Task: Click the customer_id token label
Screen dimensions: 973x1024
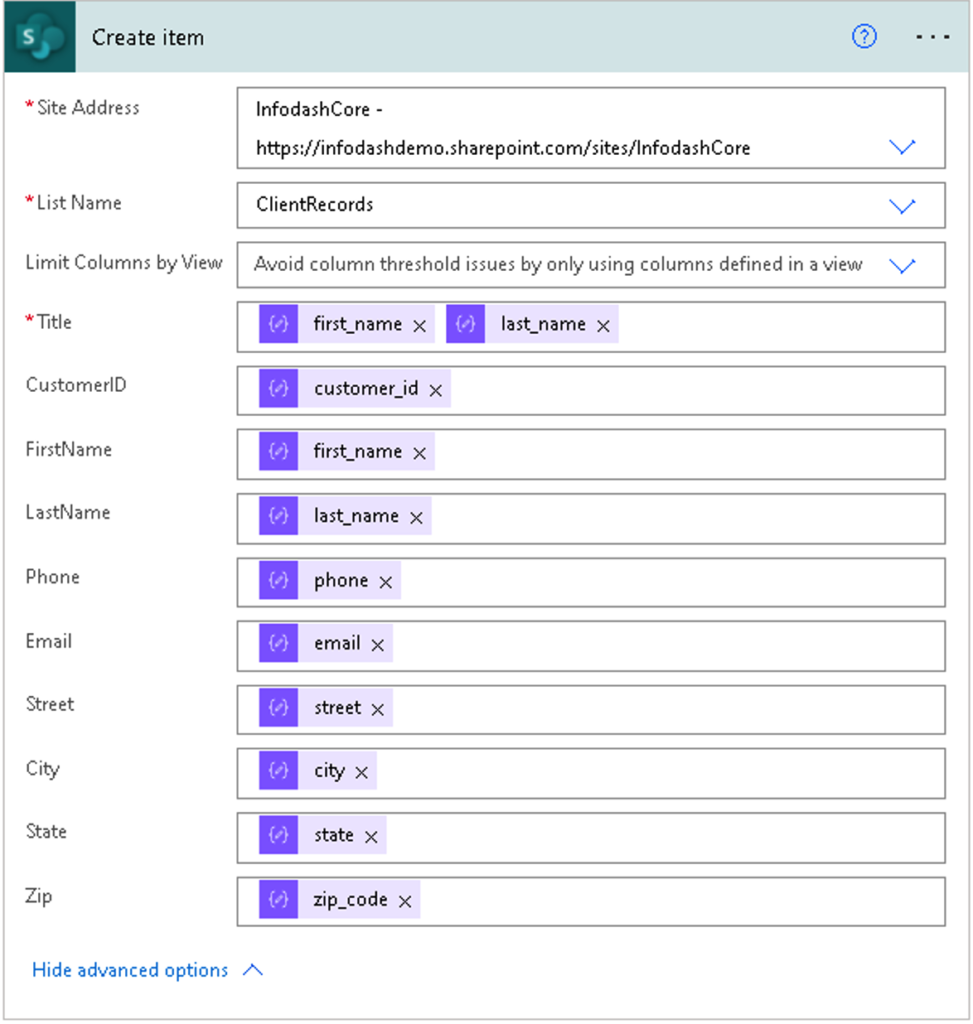Action: point(366,389)
